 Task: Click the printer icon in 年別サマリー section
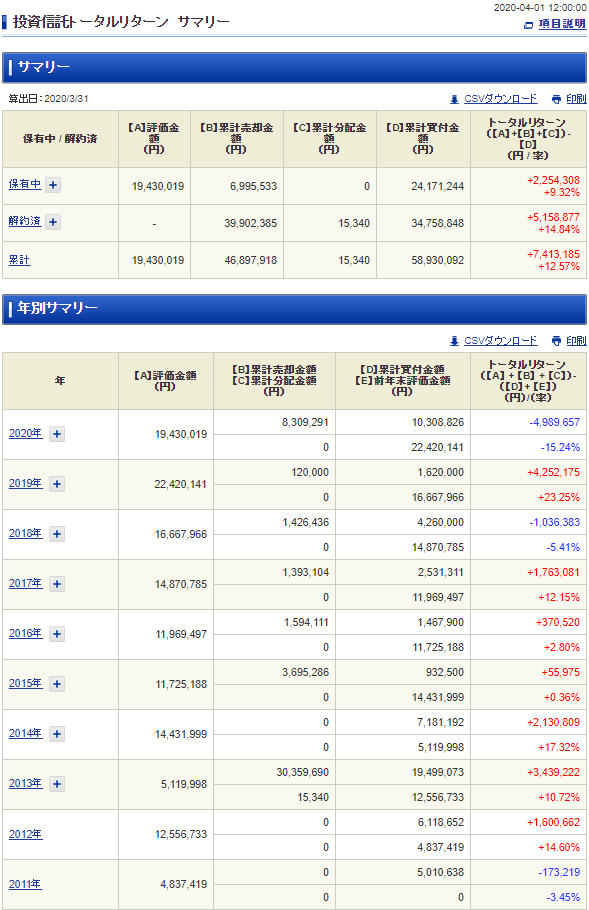click(557, 341)
